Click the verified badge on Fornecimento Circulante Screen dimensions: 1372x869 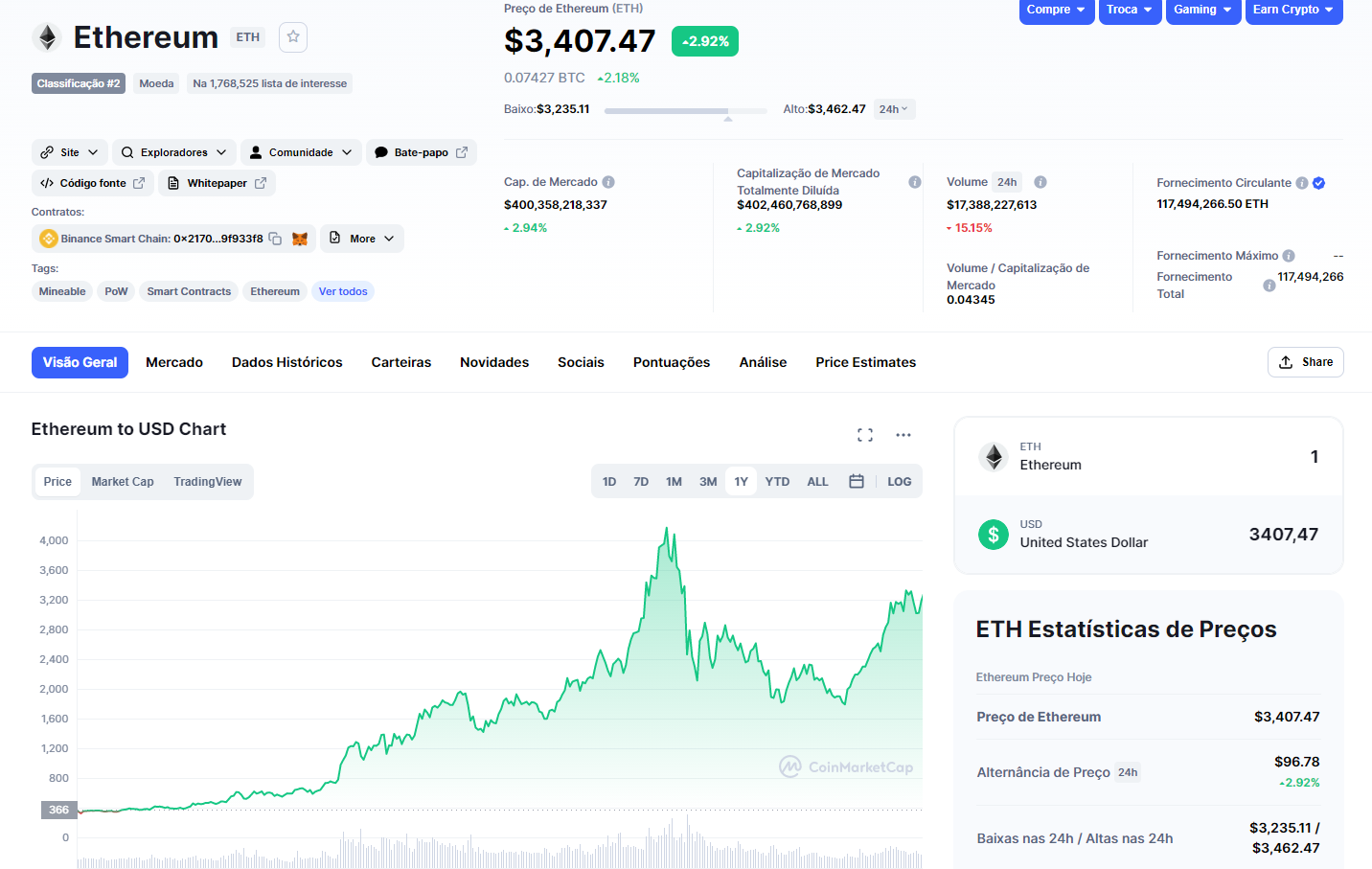1319,183
